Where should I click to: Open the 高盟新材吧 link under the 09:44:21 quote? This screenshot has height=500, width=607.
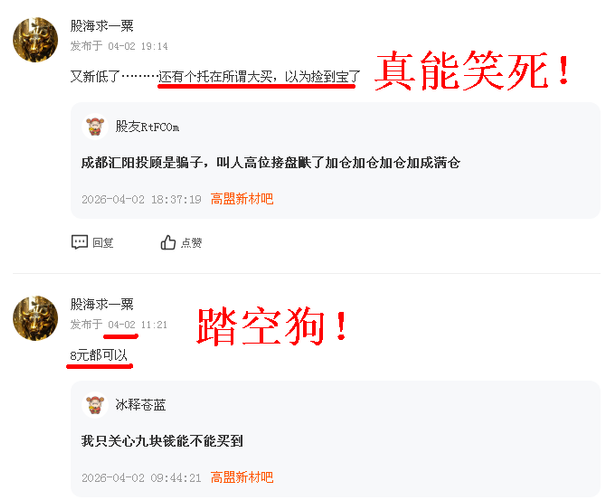click(242, 477)
